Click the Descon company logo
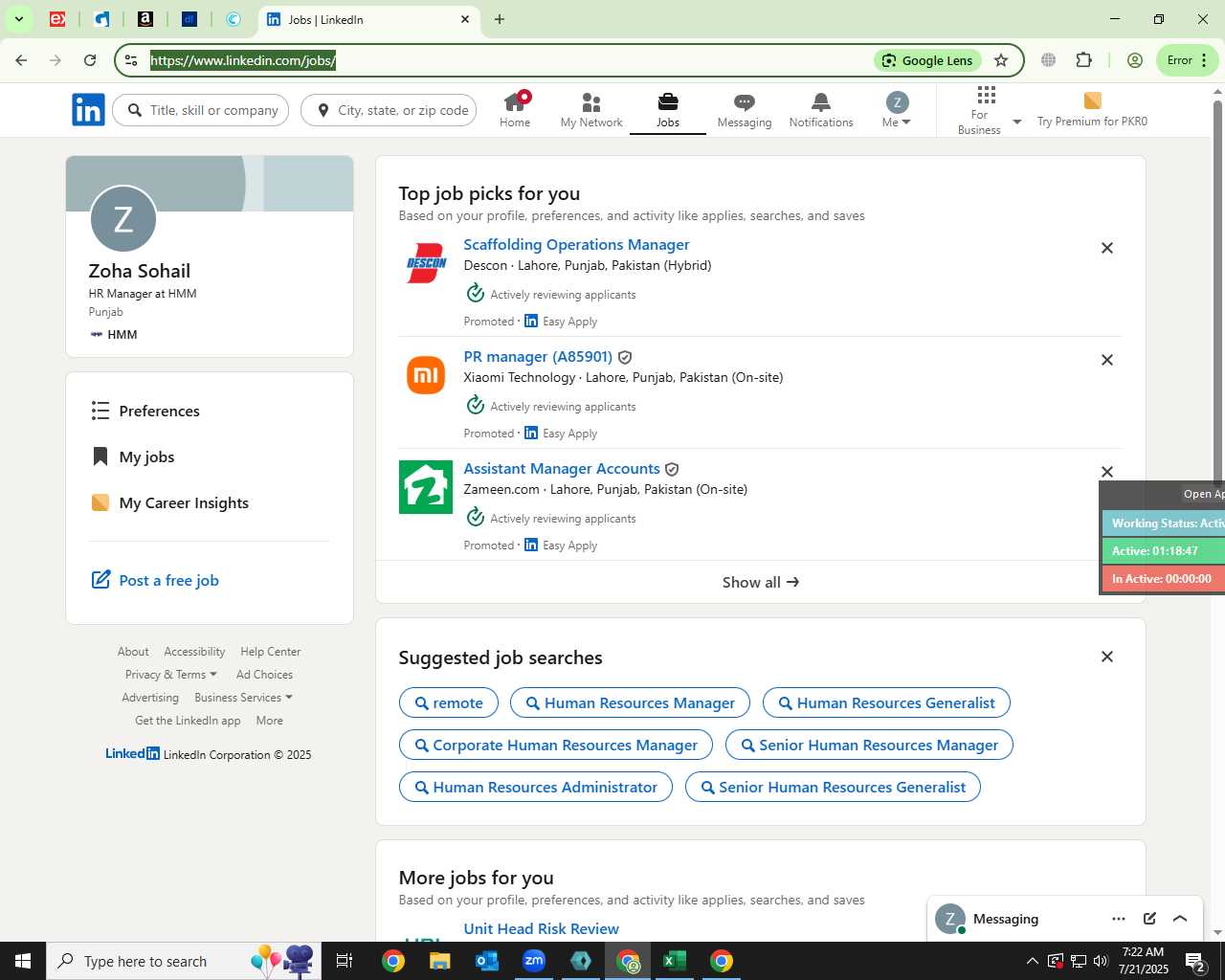Image resolution: width=1225 pixels, height=980 pixels. (x=426, y=263)
